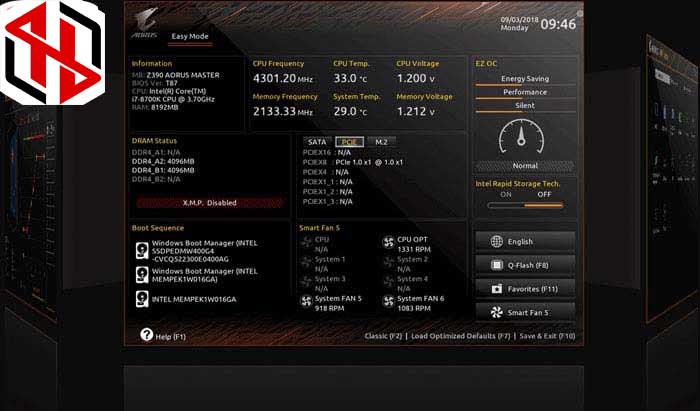Select the CPU OPT fan icon

click(388, 242)
